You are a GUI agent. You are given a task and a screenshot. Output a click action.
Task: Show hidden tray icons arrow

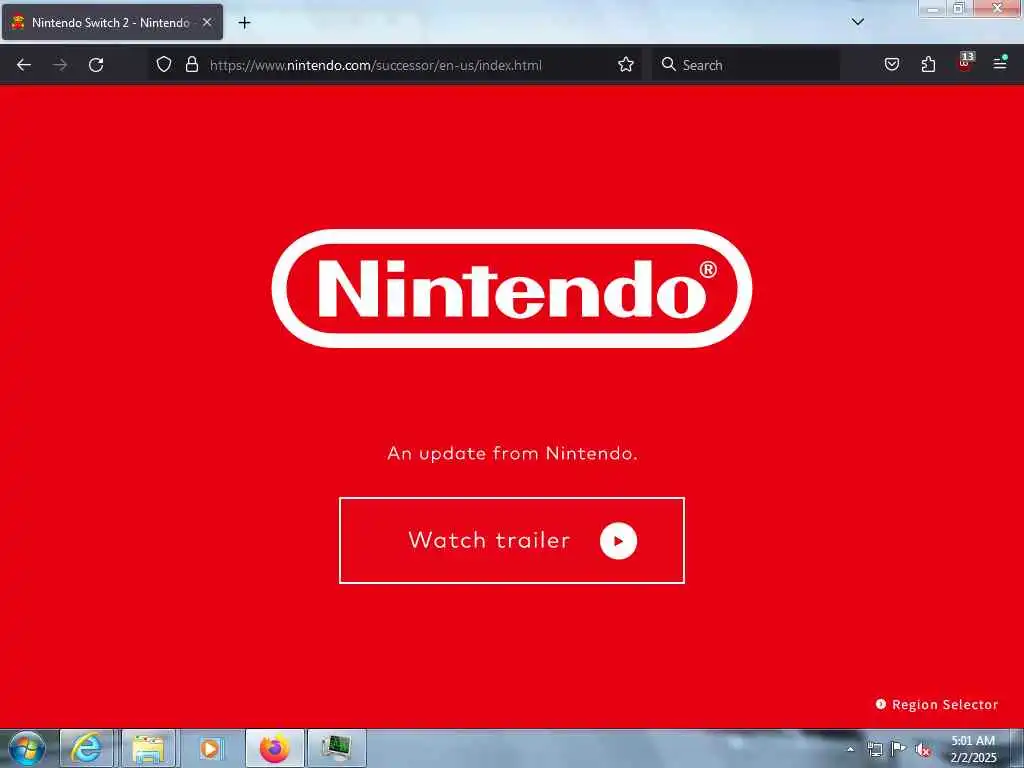click(x=850, y=749)
